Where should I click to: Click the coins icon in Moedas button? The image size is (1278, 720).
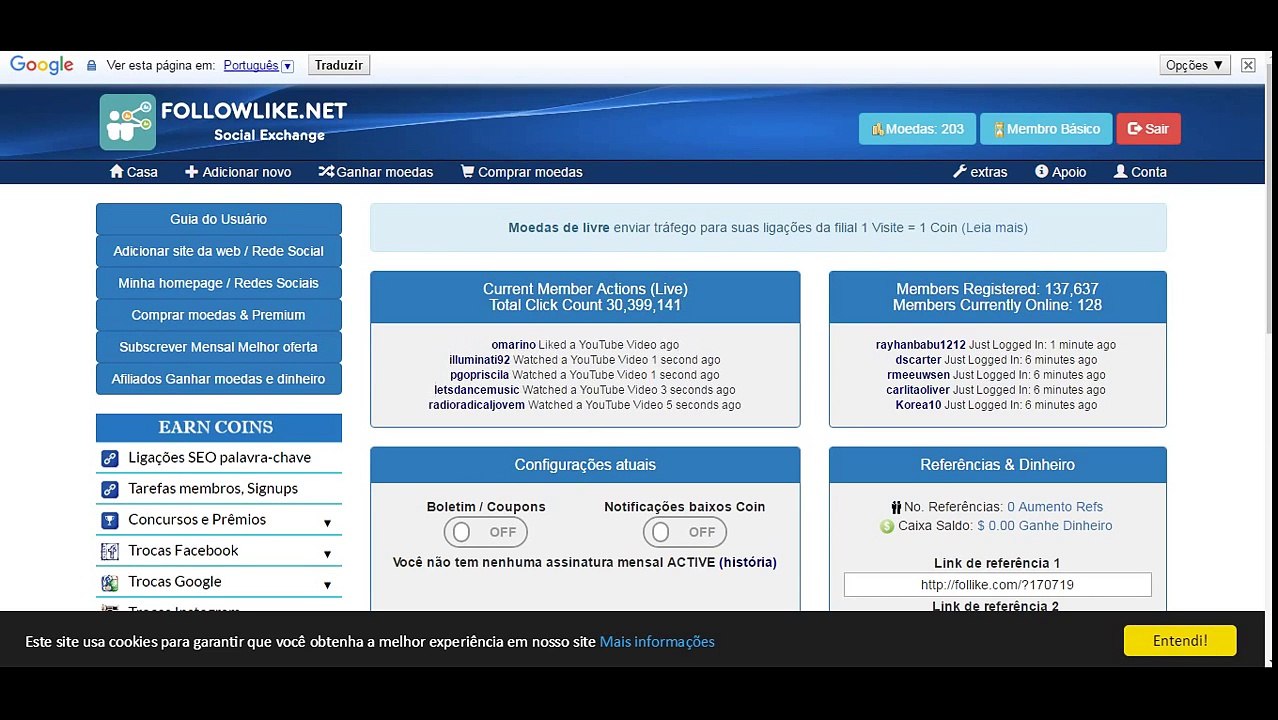click(878, 129)
